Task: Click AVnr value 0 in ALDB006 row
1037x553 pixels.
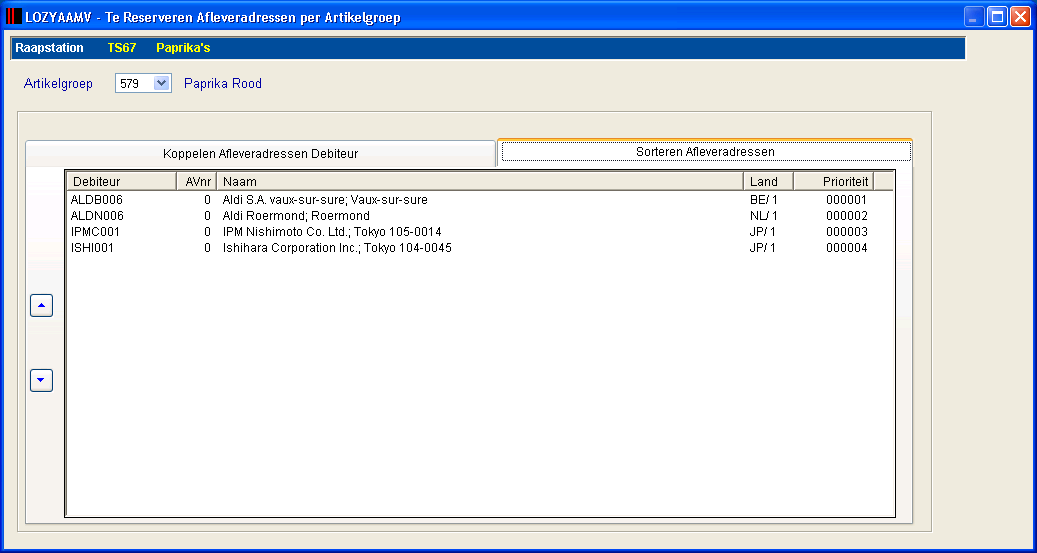Action: click(x=208, y=200)
